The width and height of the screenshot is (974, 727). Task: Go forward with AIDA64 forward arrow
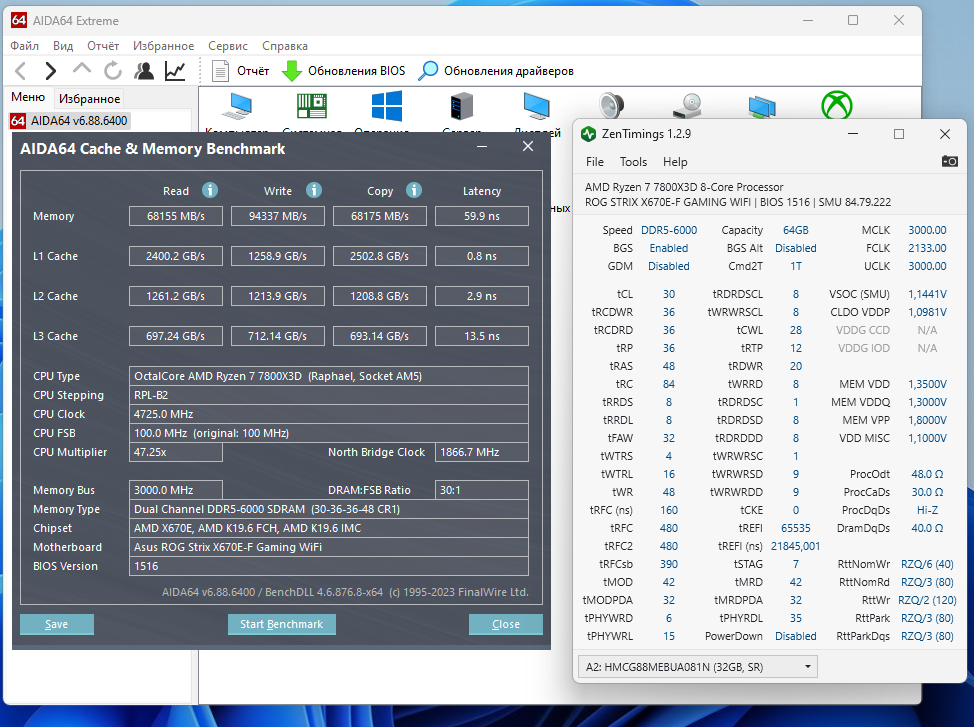(x=50, y=71)
